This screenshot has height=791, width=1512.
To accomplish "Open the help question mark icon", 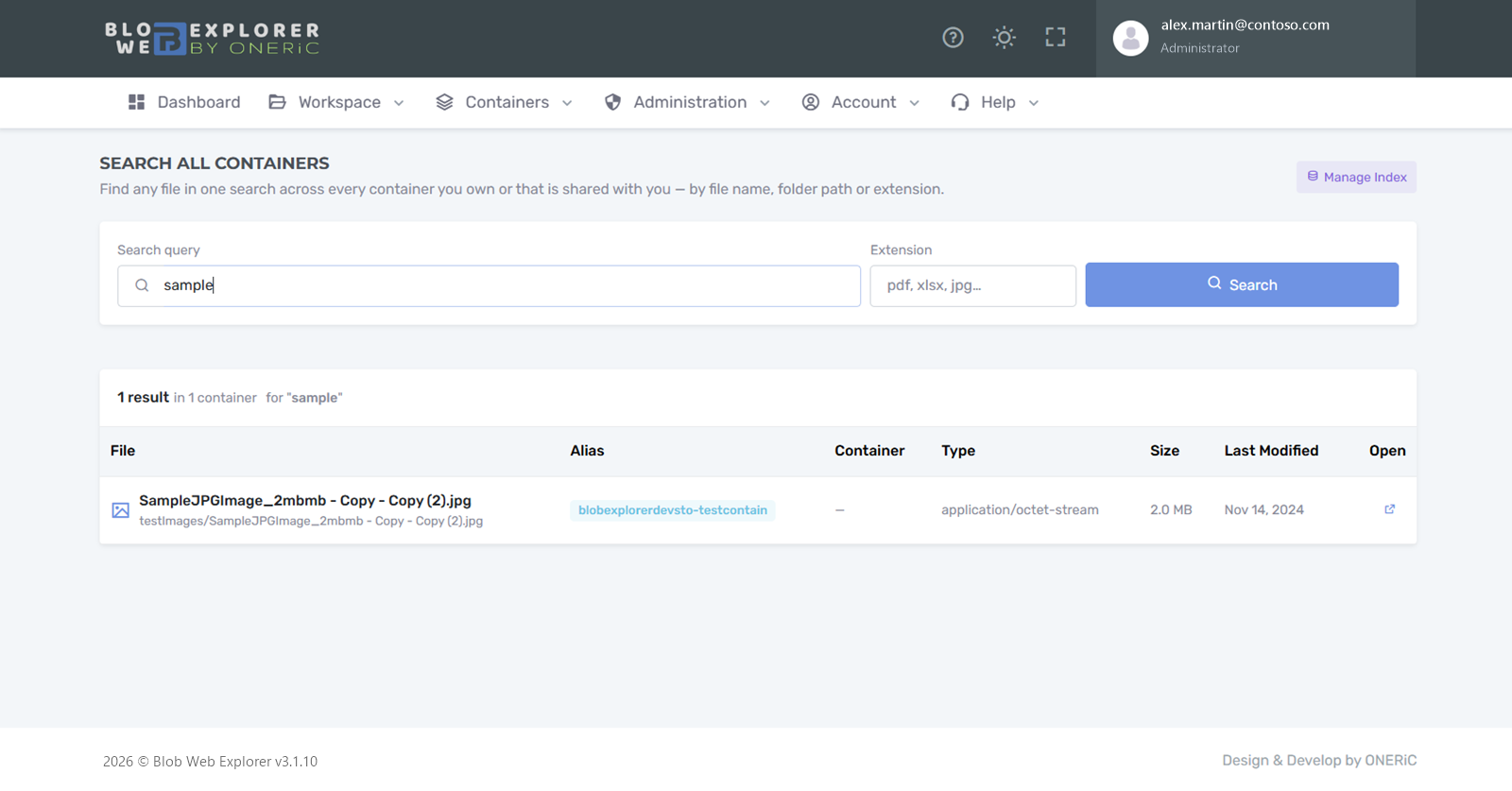I will (x=953, y=38).
